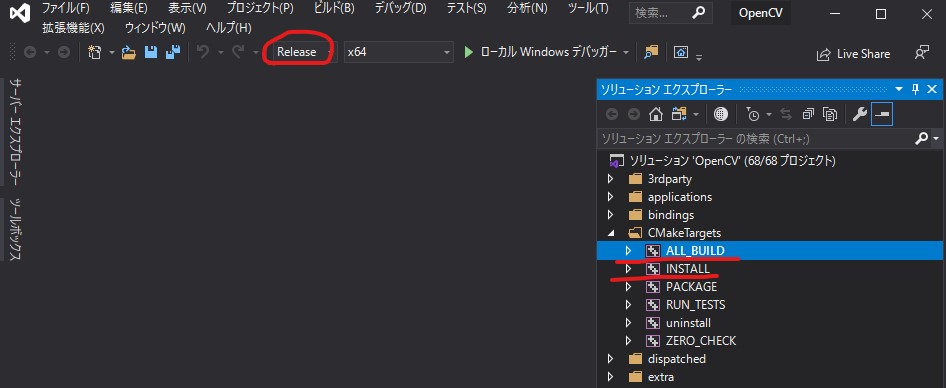This screenshot has width=946, height=388.
Task: Click Sync with Active Document icon
Action: (x=786, y=113)
